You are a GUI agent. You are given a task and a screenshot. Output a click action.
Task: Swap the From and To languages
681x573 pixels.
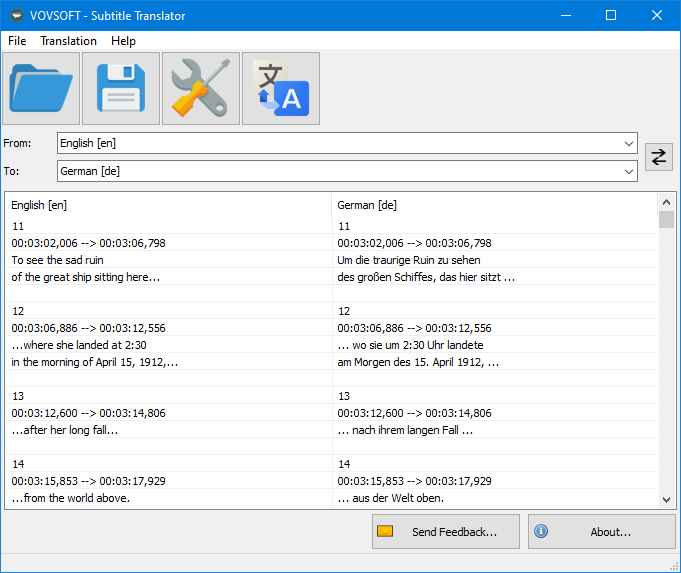[659, 157]
